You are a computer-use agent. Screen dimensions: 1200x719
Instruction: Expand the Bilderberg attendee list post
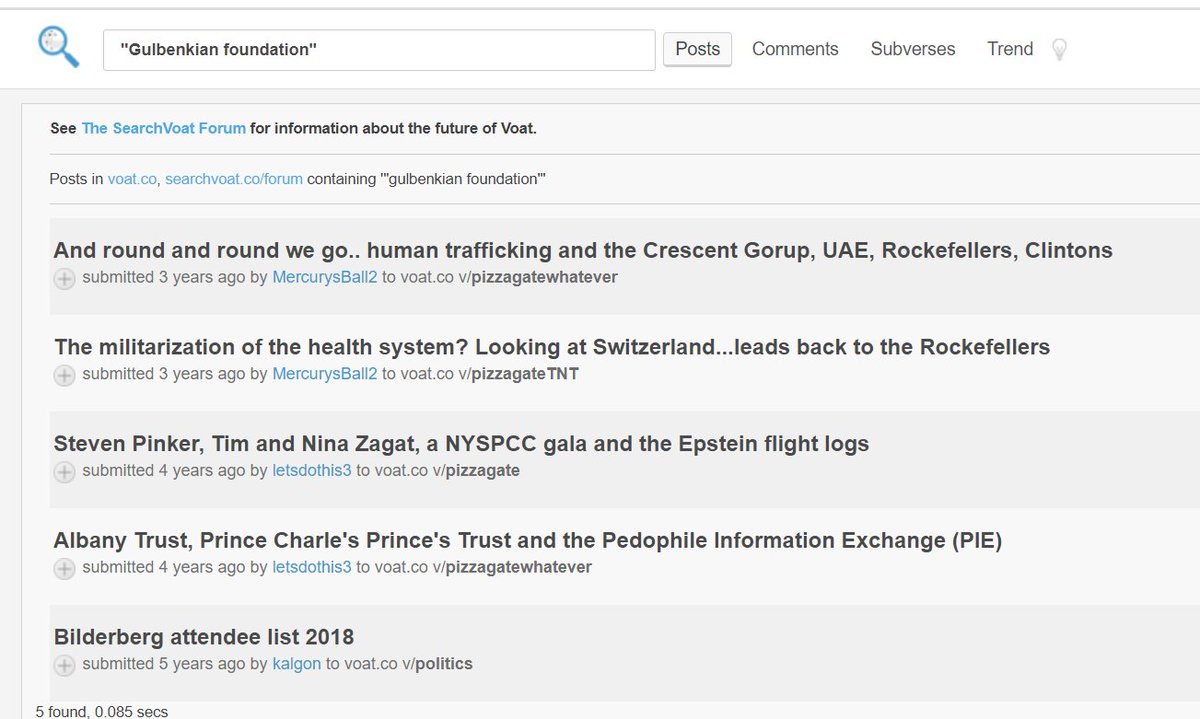click(x=64, y=665)
